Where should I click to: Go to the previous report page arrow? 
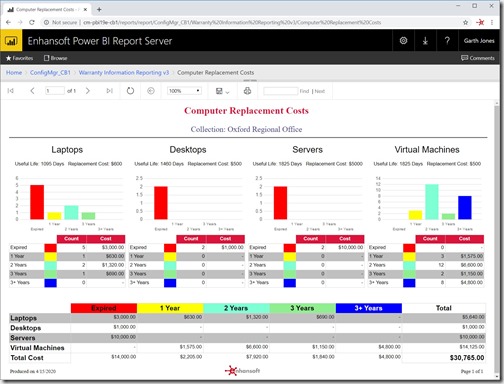[32, 91]
